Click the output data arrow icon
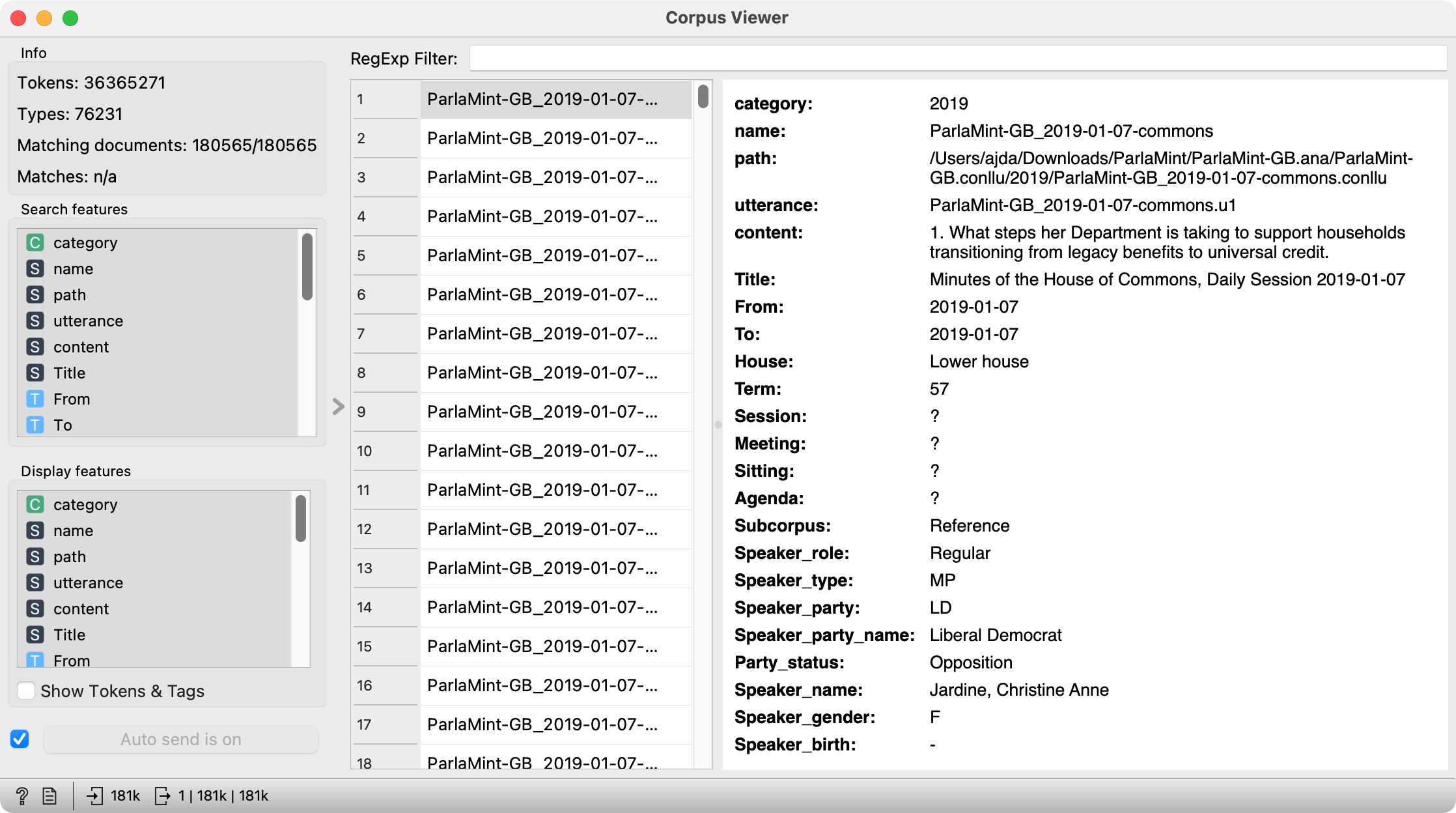1456x813 pixels. 162,795
